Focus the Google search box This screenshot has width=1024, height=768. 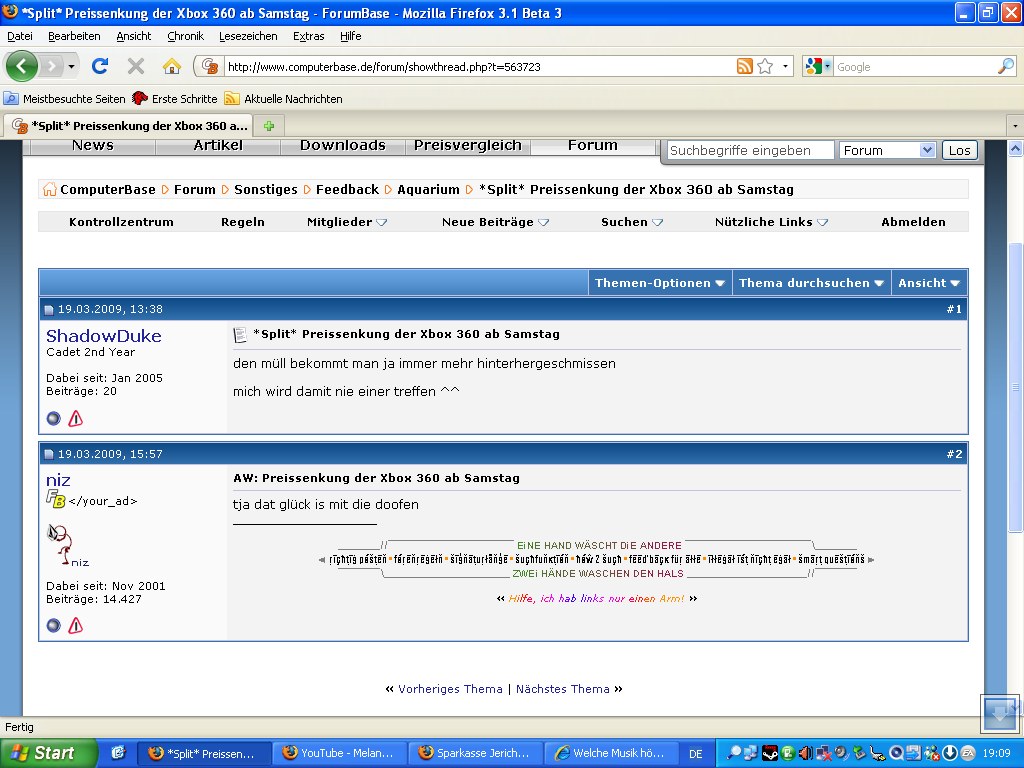914,67
